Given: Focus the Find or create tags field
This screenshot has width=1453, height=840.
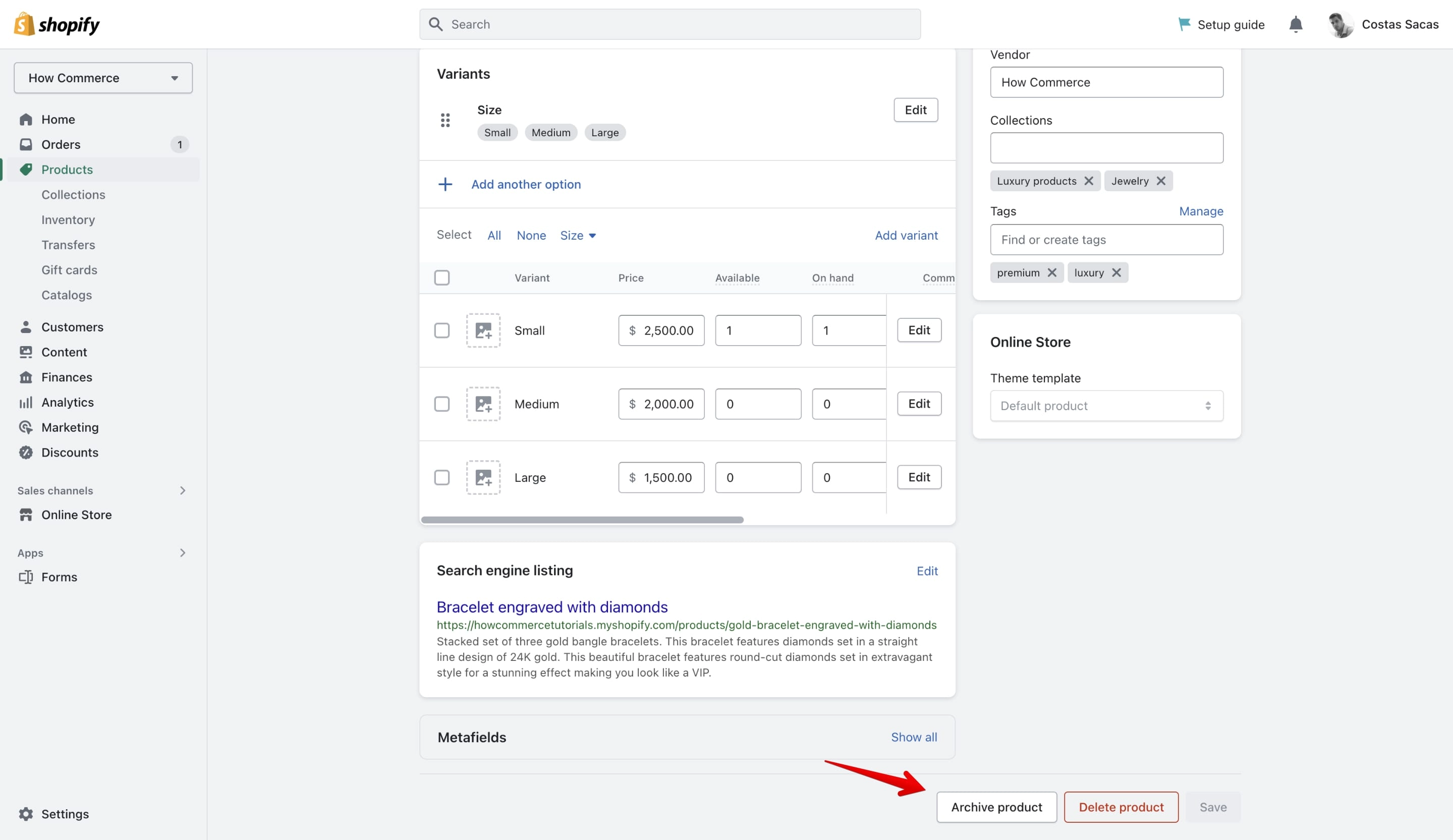Looking at the screenshot, I should click(x=1106, y=240).
